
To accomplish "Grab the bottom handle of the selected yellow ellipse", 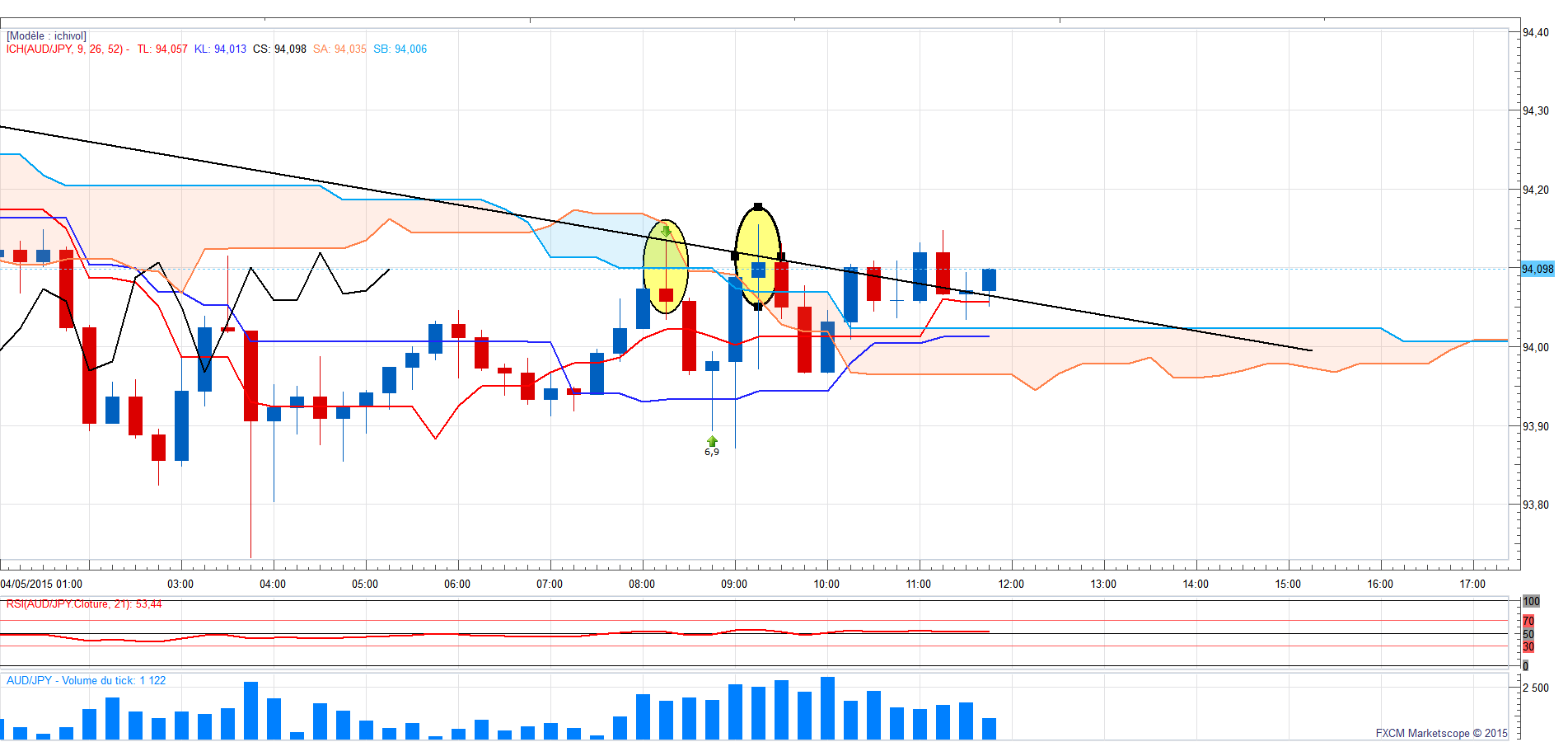I will coord(758,307).
